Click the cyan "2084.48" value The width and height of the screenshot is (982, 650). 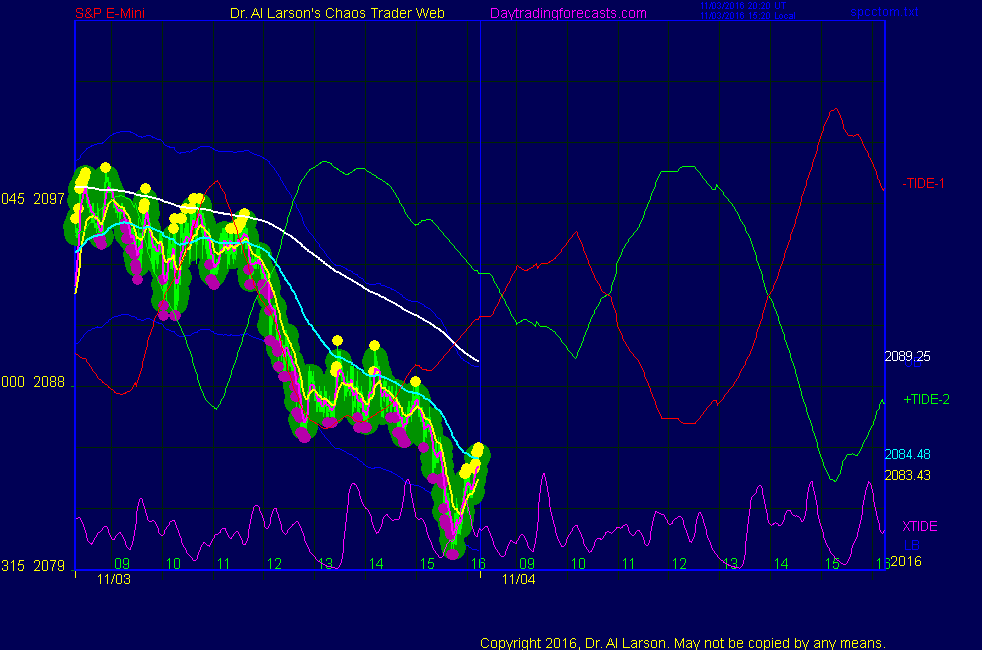point(907,455)
